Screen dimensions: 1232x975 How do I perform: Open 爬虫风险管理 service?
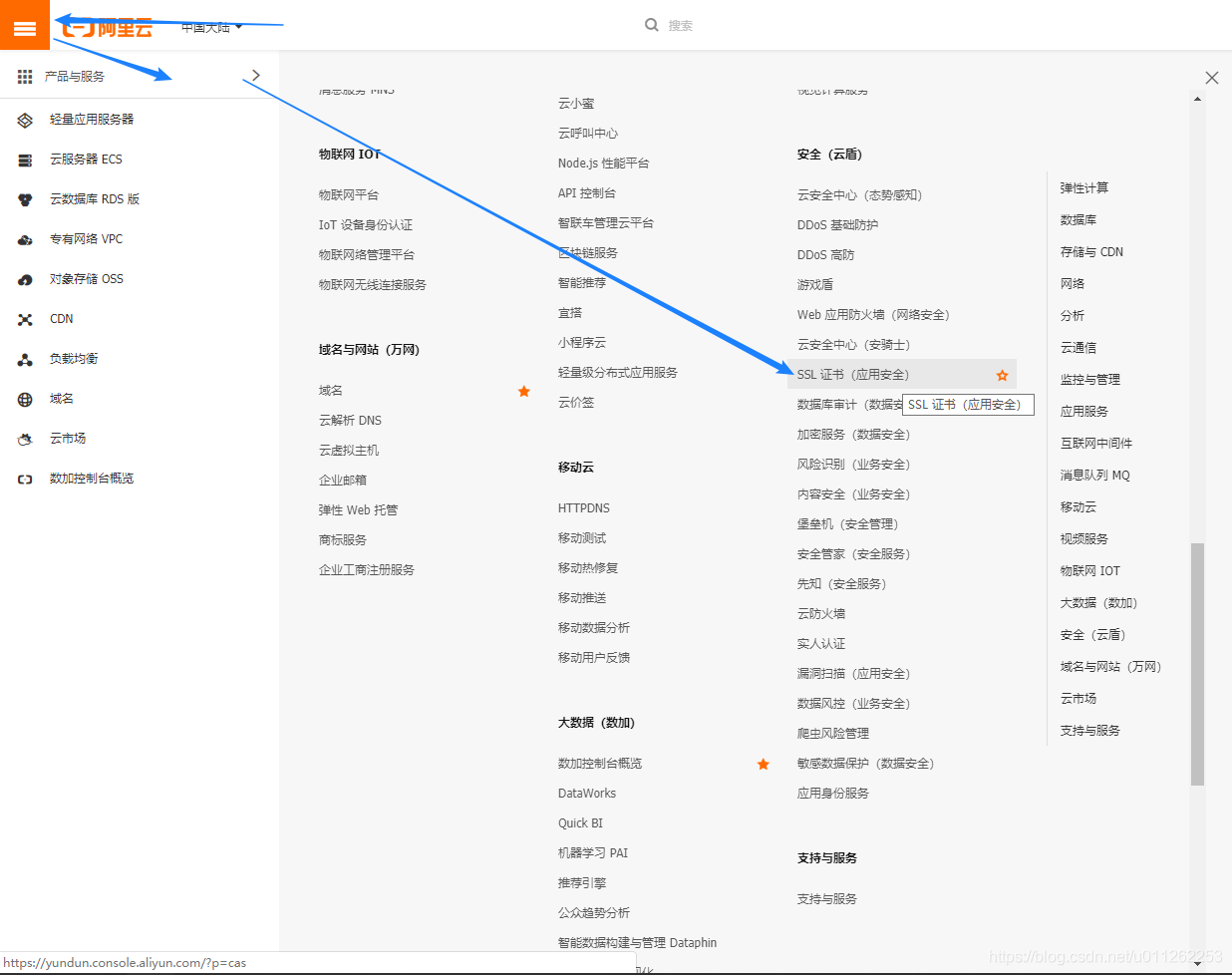coord(833,734)
